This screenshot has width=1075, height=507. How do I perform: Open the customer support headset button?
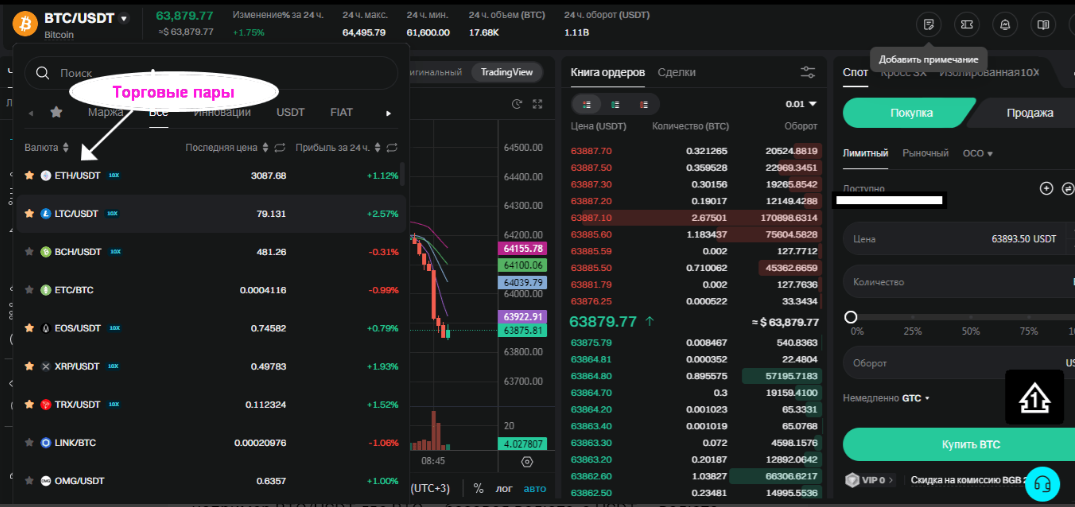coord(1043,483)
